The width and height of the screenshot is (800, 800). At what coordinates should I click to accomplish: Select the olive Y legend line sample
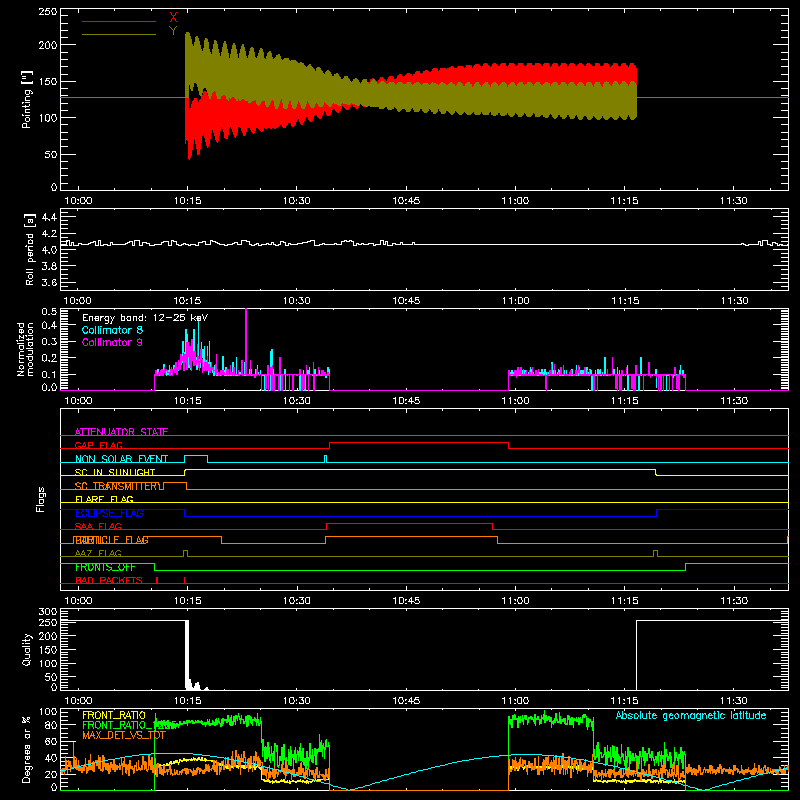click(x=119, y=34)
